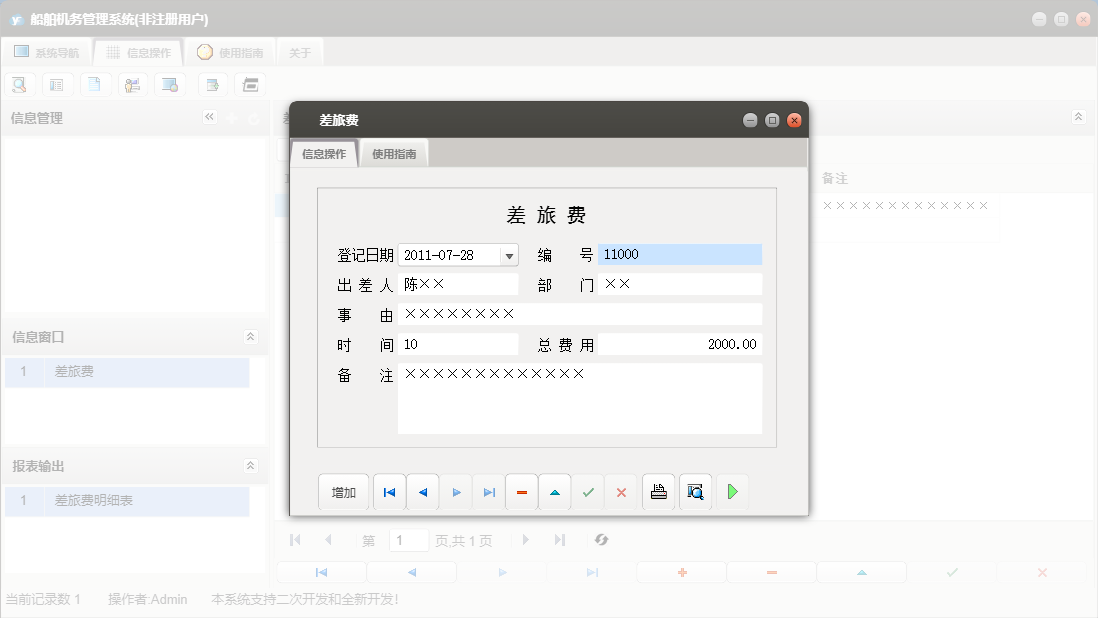
Task: Select the user presentation icon on toolbar
Action: 133,84
